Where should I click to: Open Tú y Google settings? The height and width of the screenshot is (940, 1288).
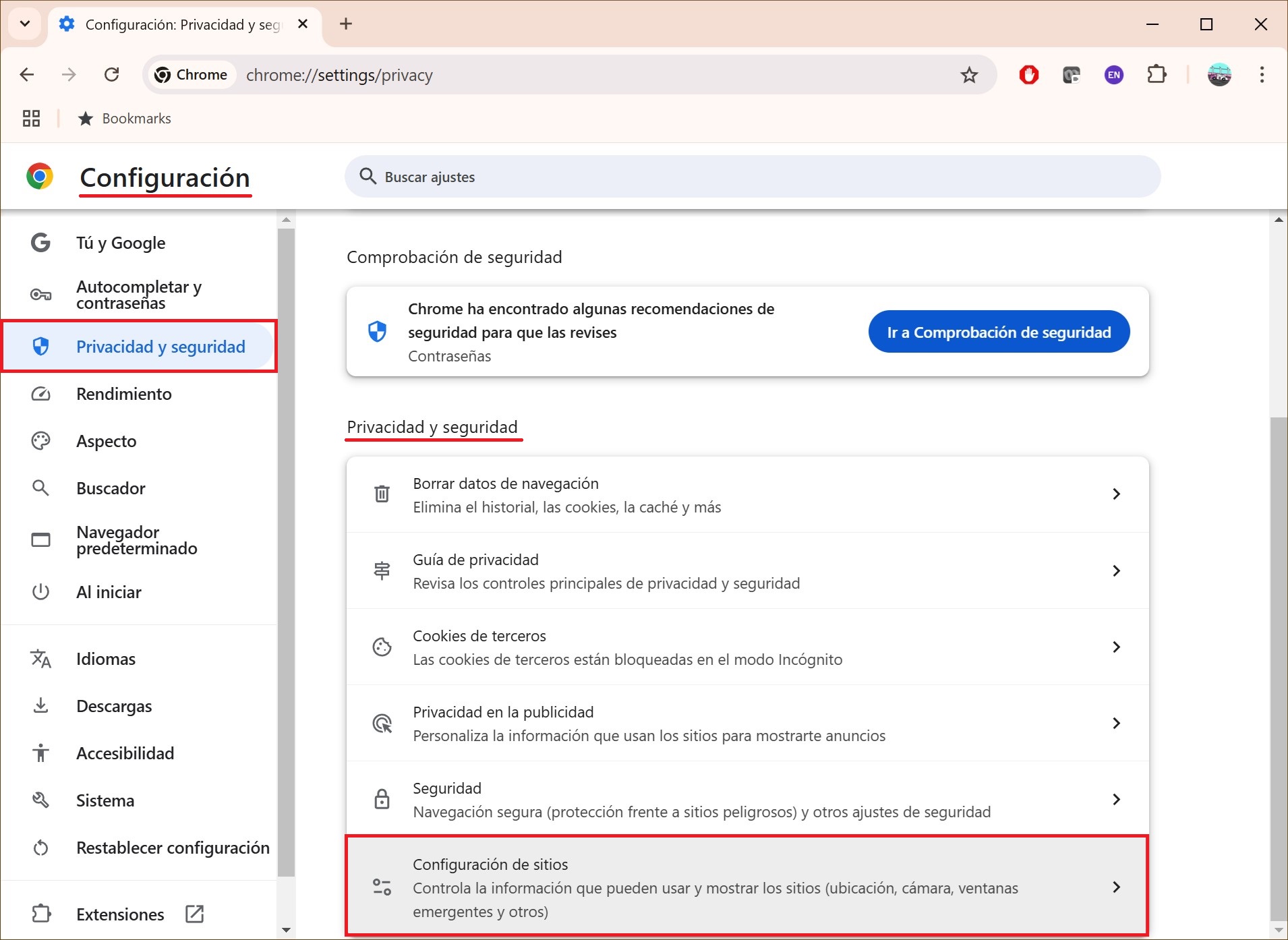click(138, 243)
